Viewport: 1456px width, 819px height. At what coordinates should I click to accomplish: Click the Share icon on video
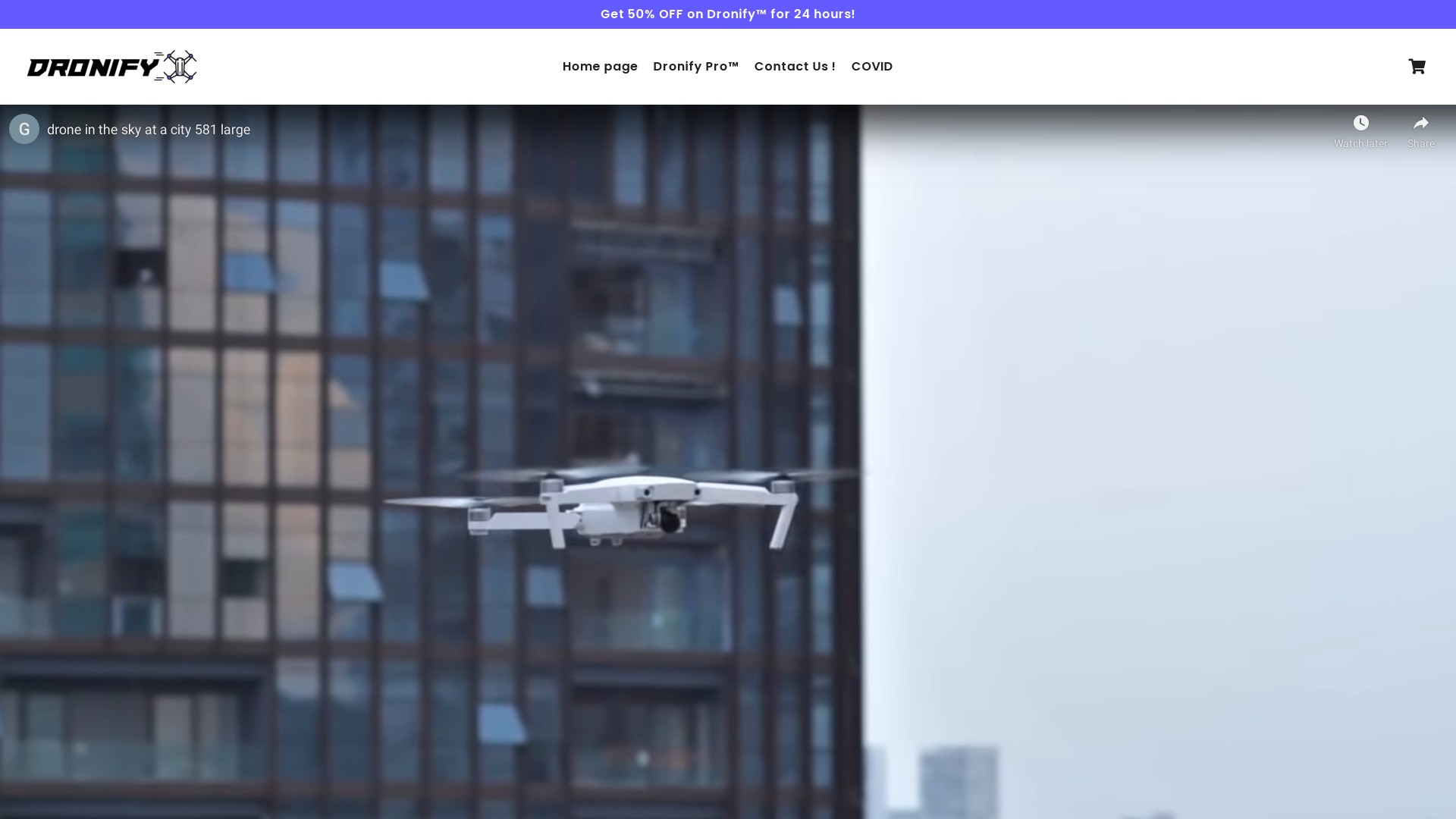[1421, 122]
